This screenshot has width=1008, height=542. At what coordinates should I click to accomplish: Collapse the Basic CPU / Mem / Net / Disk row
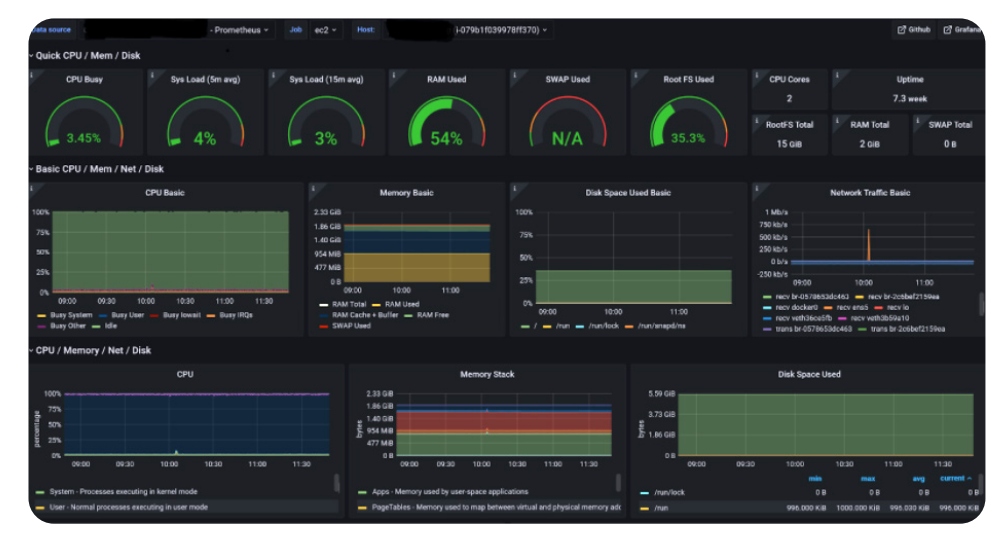pos(98,169)
